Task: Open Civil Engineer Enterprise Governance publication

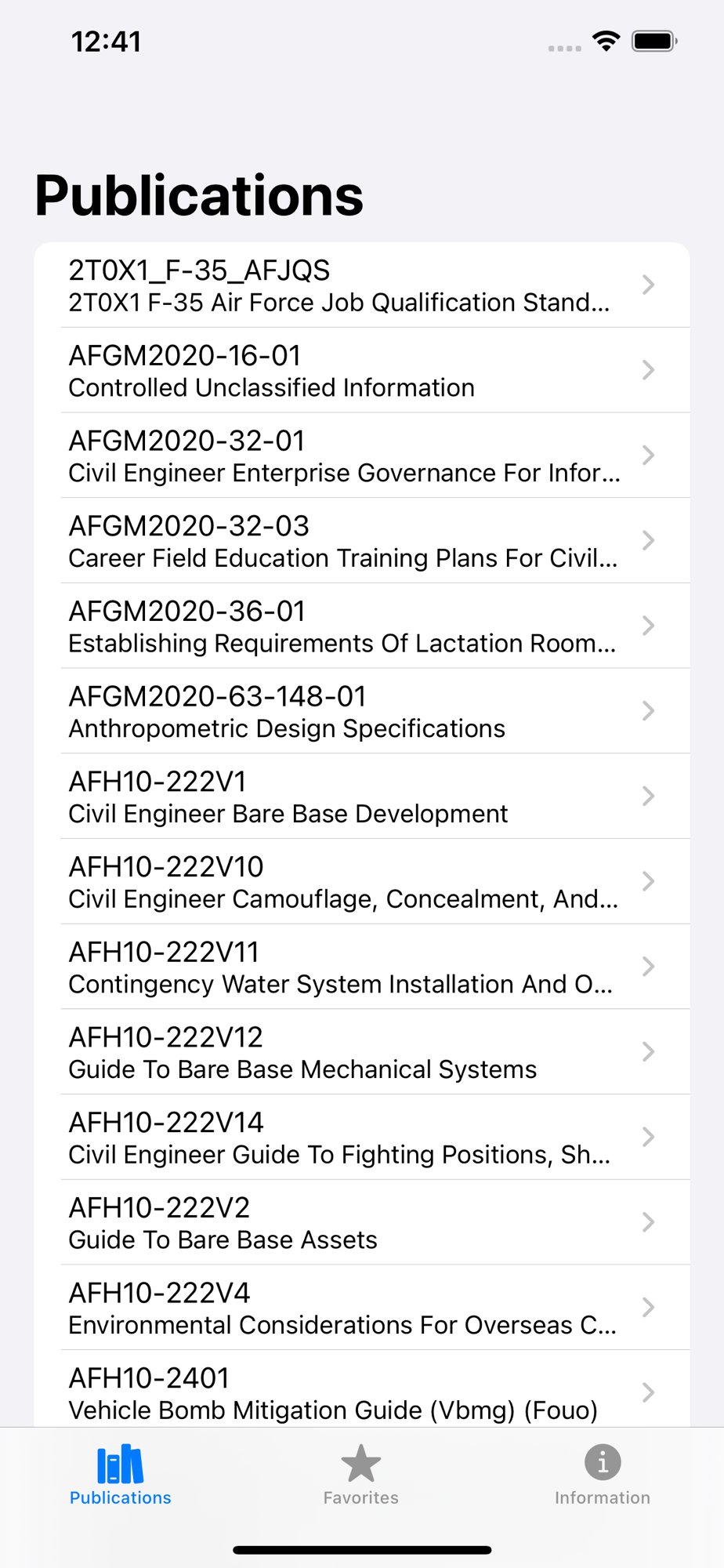Action: coord(345,456)
